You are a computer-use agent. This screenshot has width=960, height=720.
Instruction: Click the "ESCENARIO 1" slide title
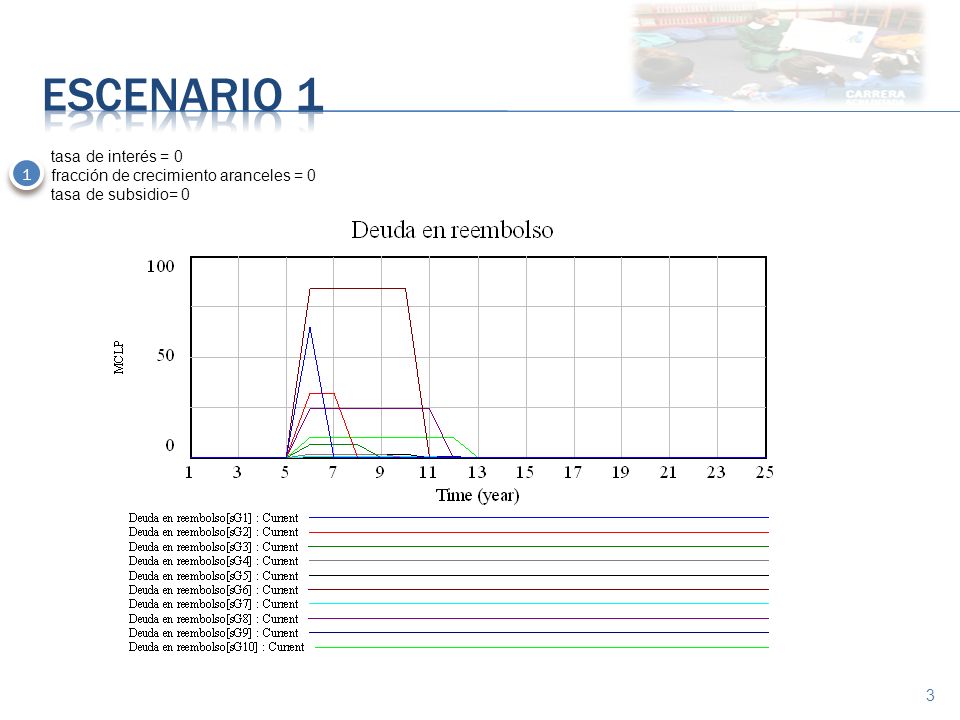(182, 96)
